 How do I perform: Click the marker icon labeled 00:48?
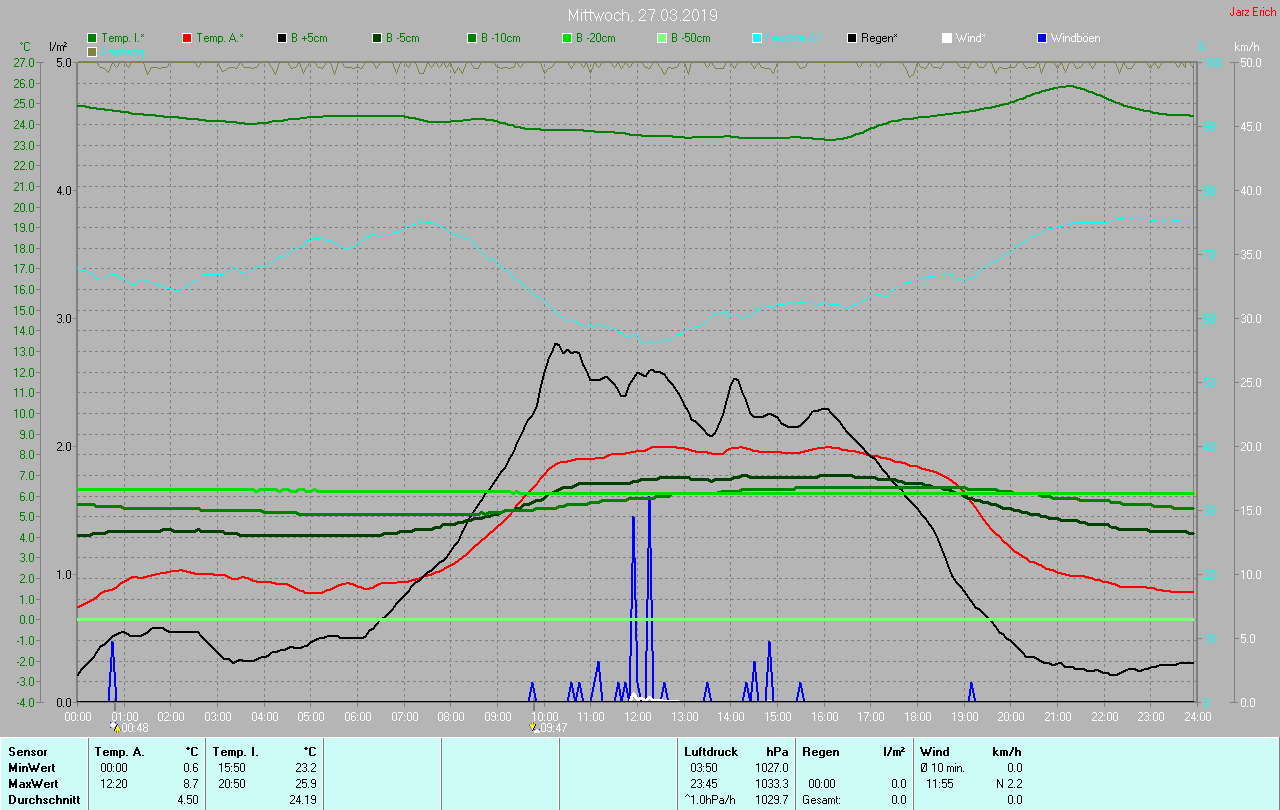tap(114, 727)
